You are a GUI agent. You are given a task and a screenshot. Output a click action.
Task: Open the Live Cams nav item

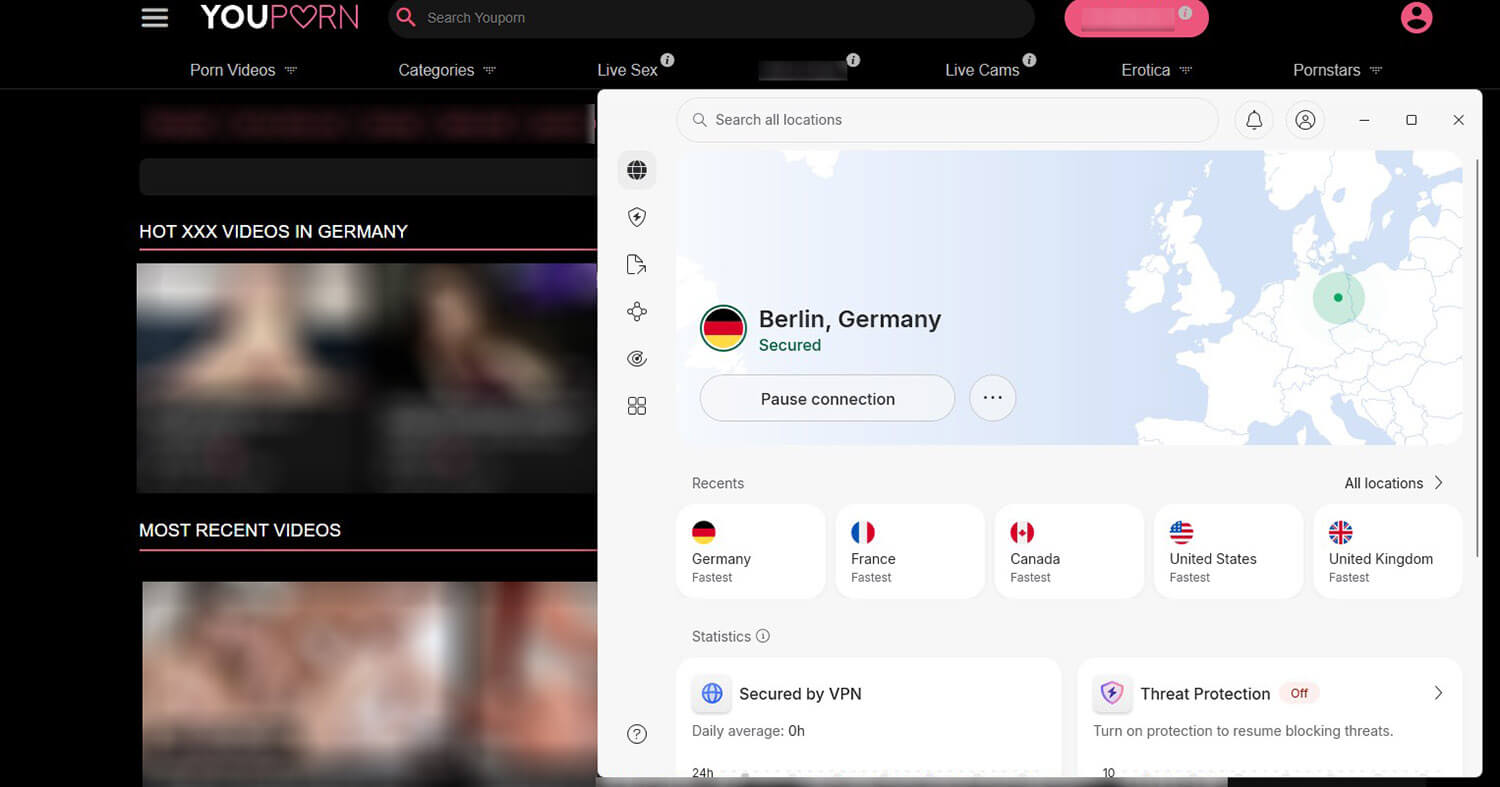[x=982, y=70]
